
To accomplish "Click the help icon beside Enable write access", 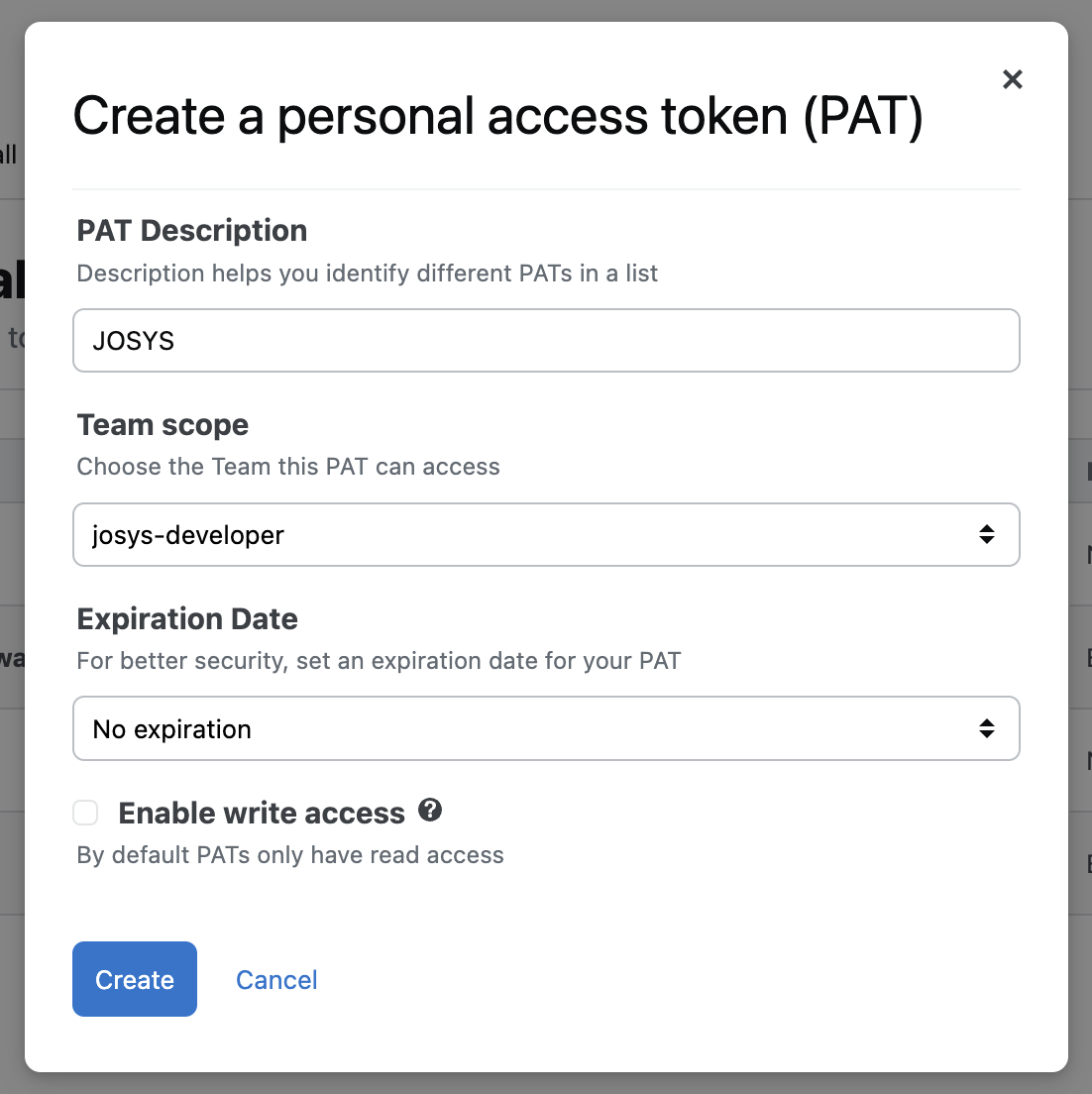I will (x=430, y=811).
